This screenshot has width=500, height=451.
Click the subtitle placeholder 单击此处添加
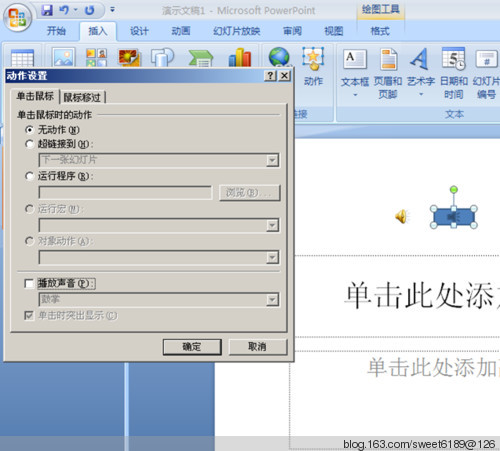433,367
